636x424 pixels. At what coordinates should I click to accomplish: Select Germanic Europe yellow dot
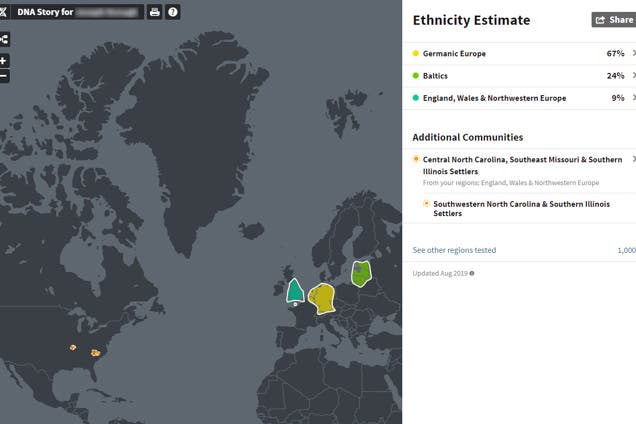415,53
